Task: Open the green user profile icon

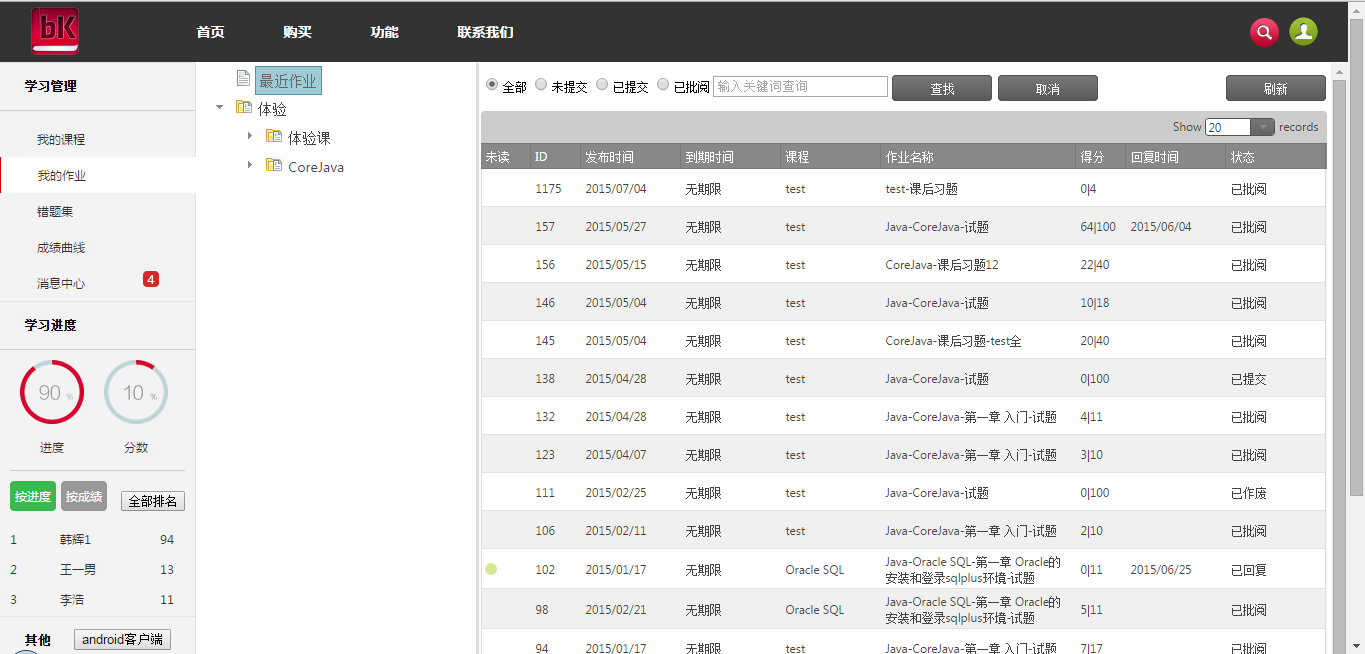Action: (x=1303, y=32)
